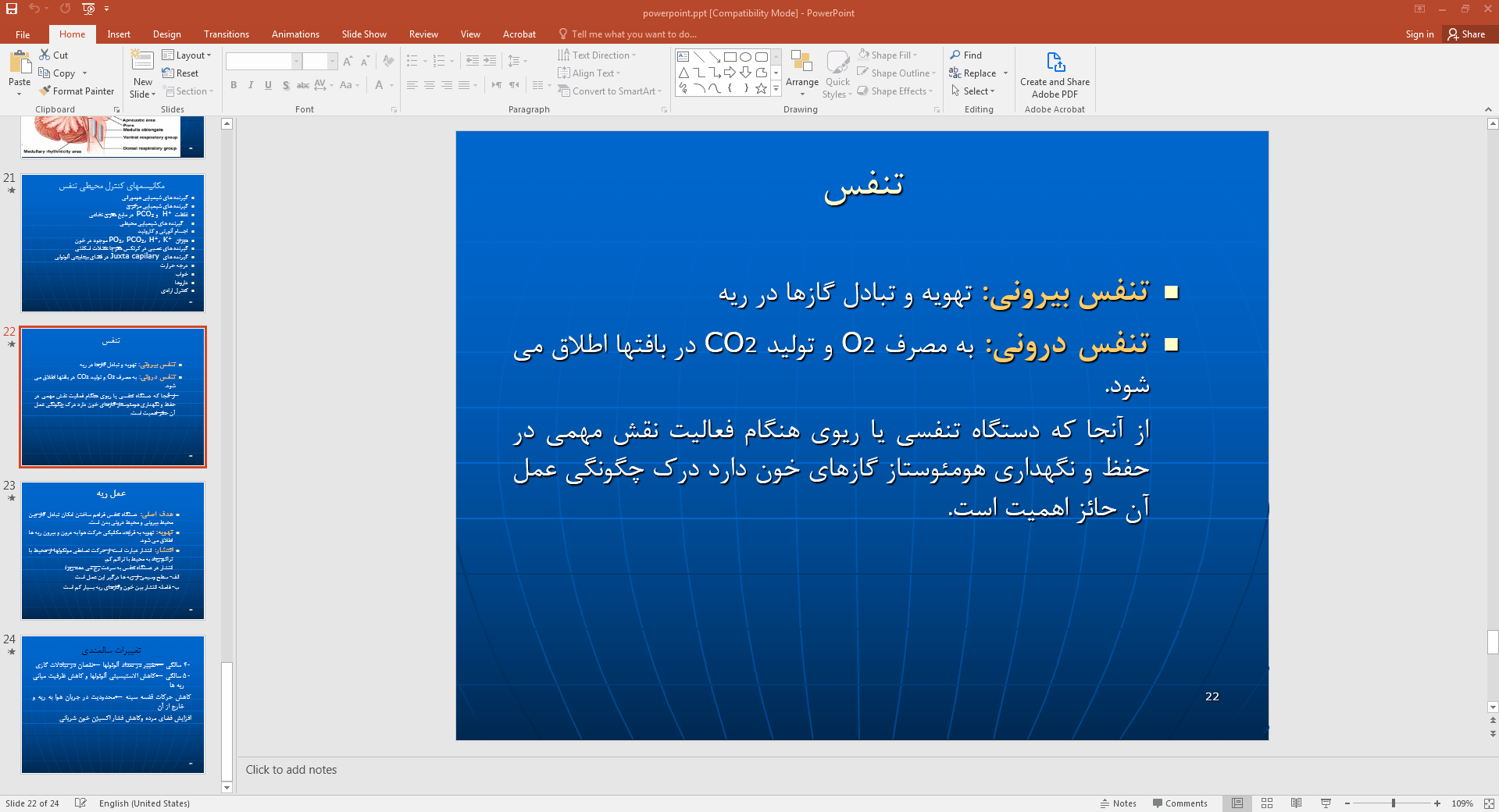Click the Center align icon

click(x=430, y=85)
